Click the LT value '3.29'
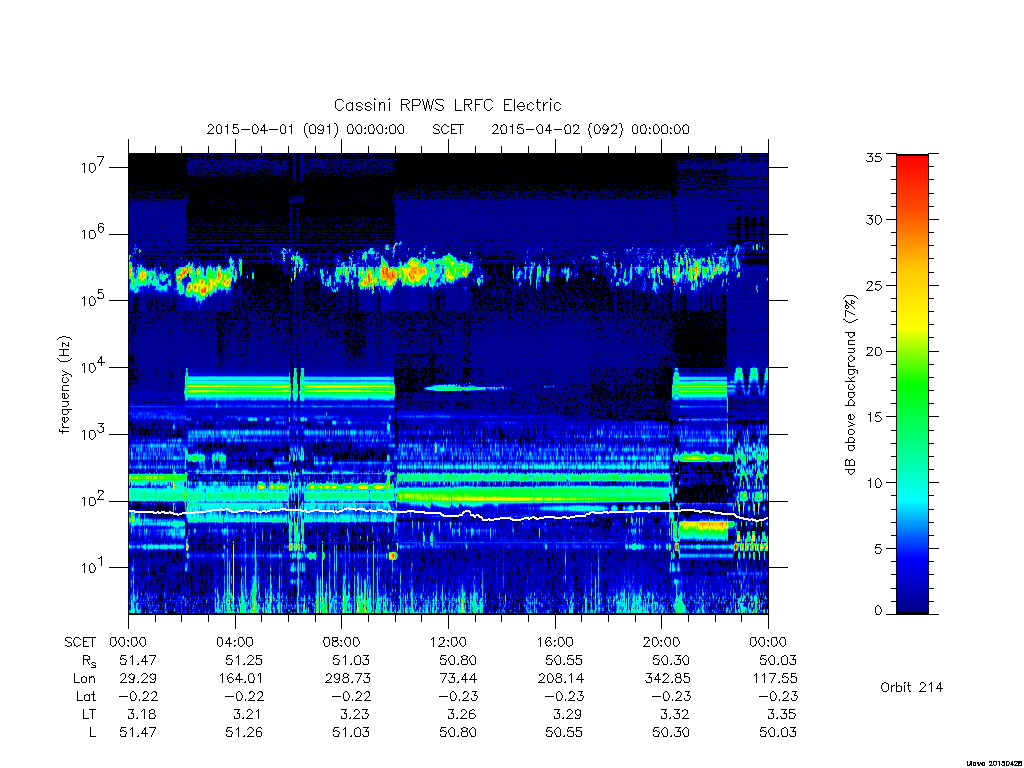Screen dimensions: 1024x768 (568, 714)
